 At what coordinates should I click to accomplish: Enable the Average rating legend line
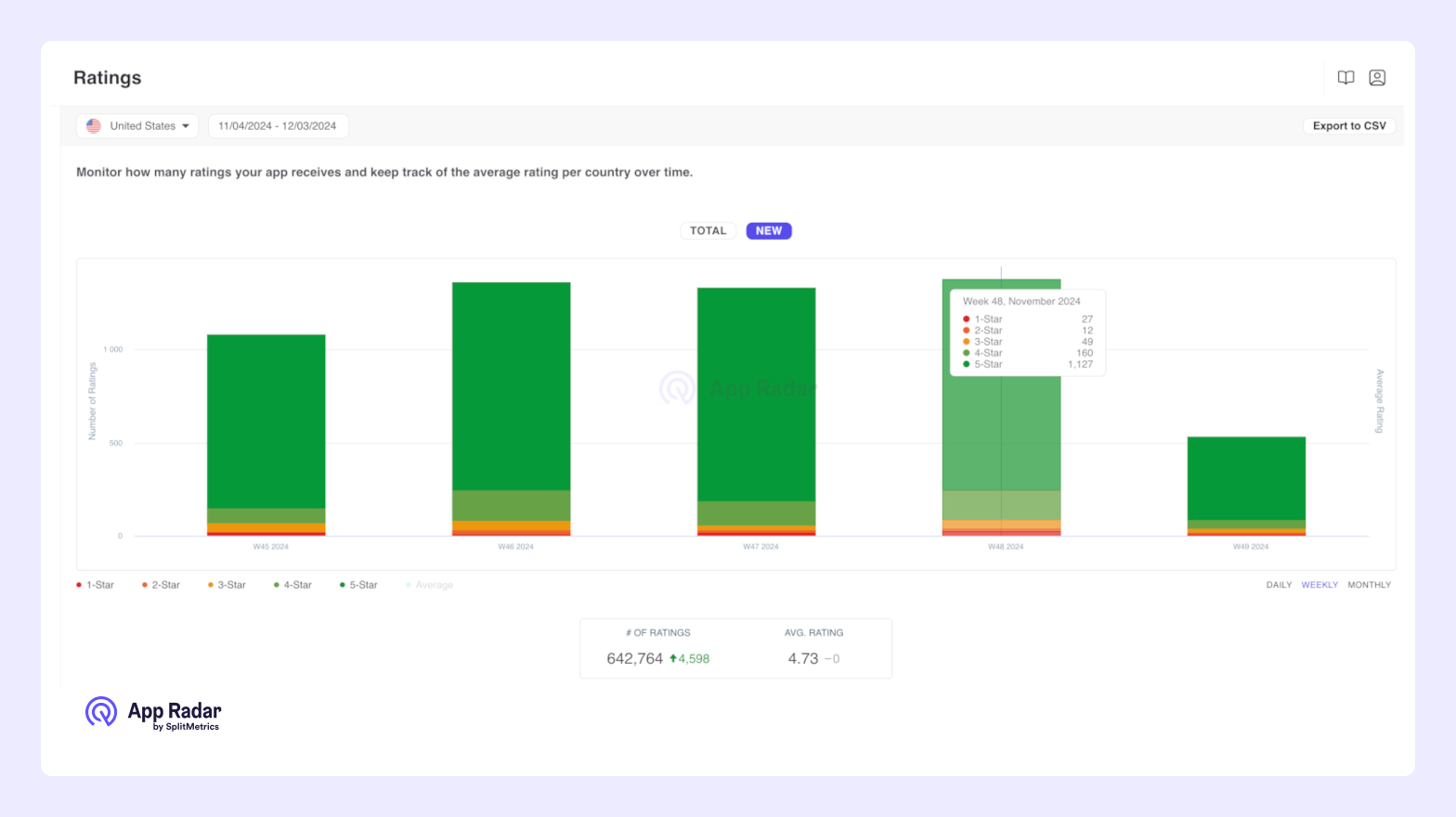[x=430, y=585]
